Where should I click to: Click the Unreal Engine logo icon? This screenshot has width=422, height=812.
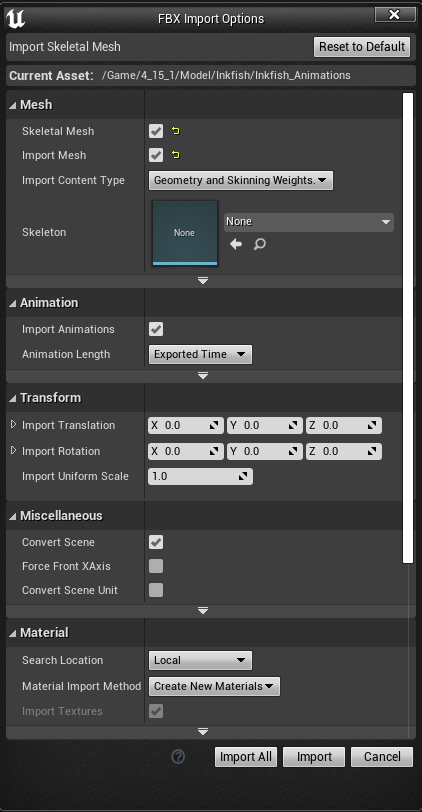[x=15, y=19]
